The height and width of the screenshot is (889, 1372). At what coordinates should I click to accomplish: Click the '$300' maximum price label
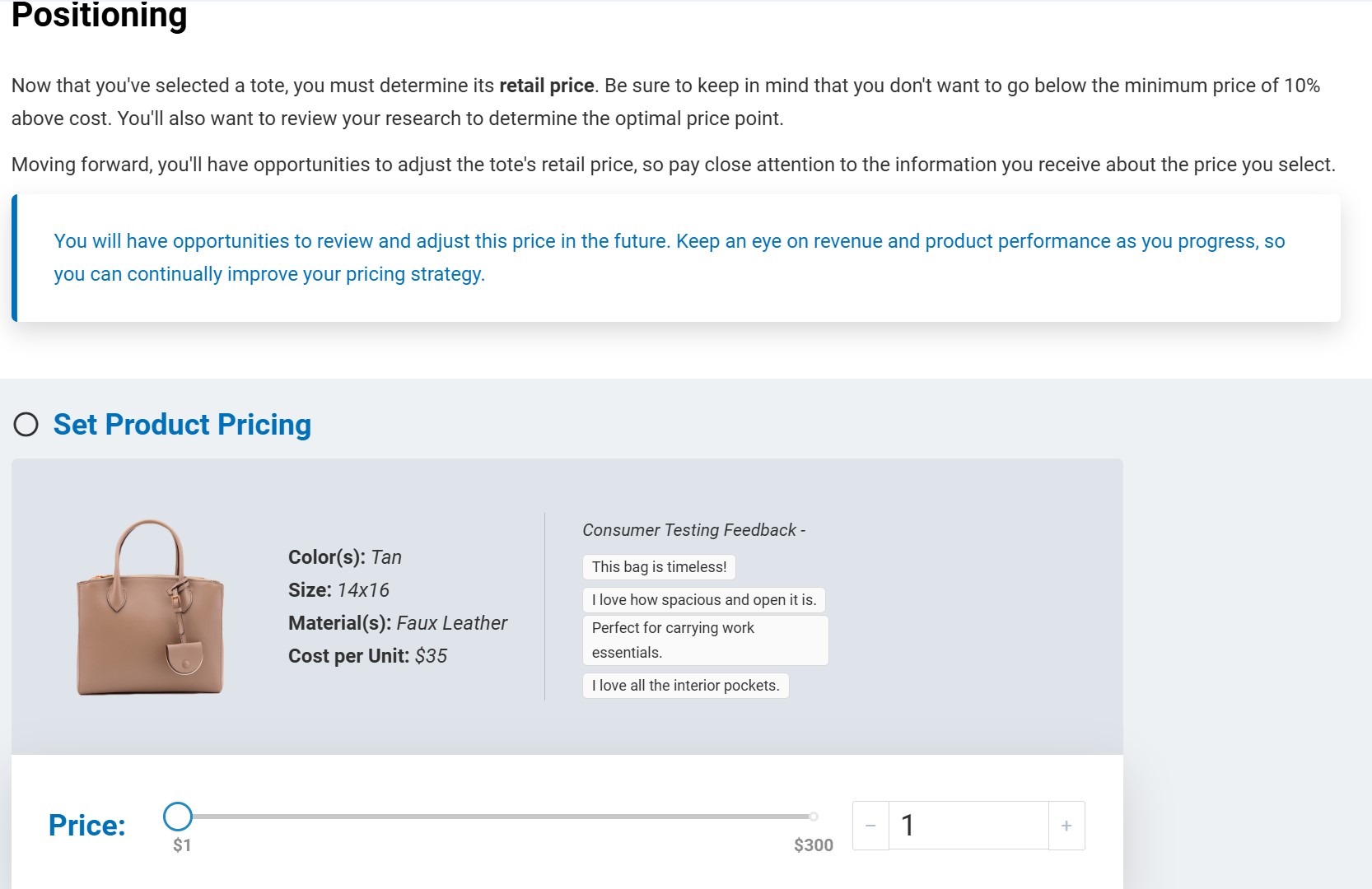[813, 844]
